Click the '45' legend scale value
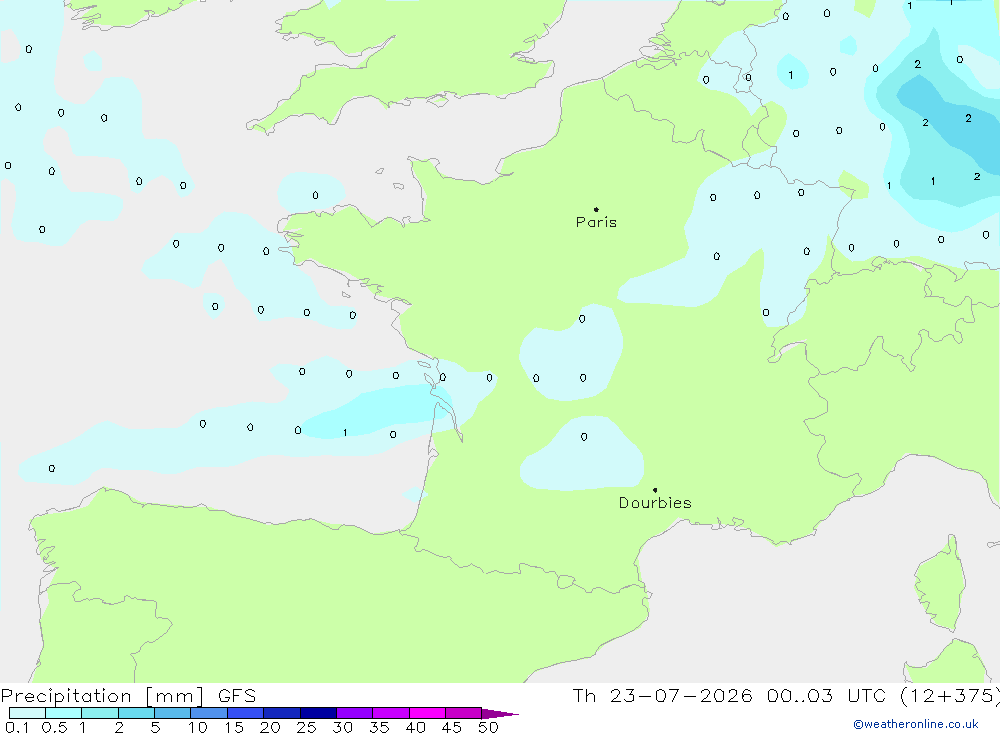The image size is (1000, 733). 452,727
